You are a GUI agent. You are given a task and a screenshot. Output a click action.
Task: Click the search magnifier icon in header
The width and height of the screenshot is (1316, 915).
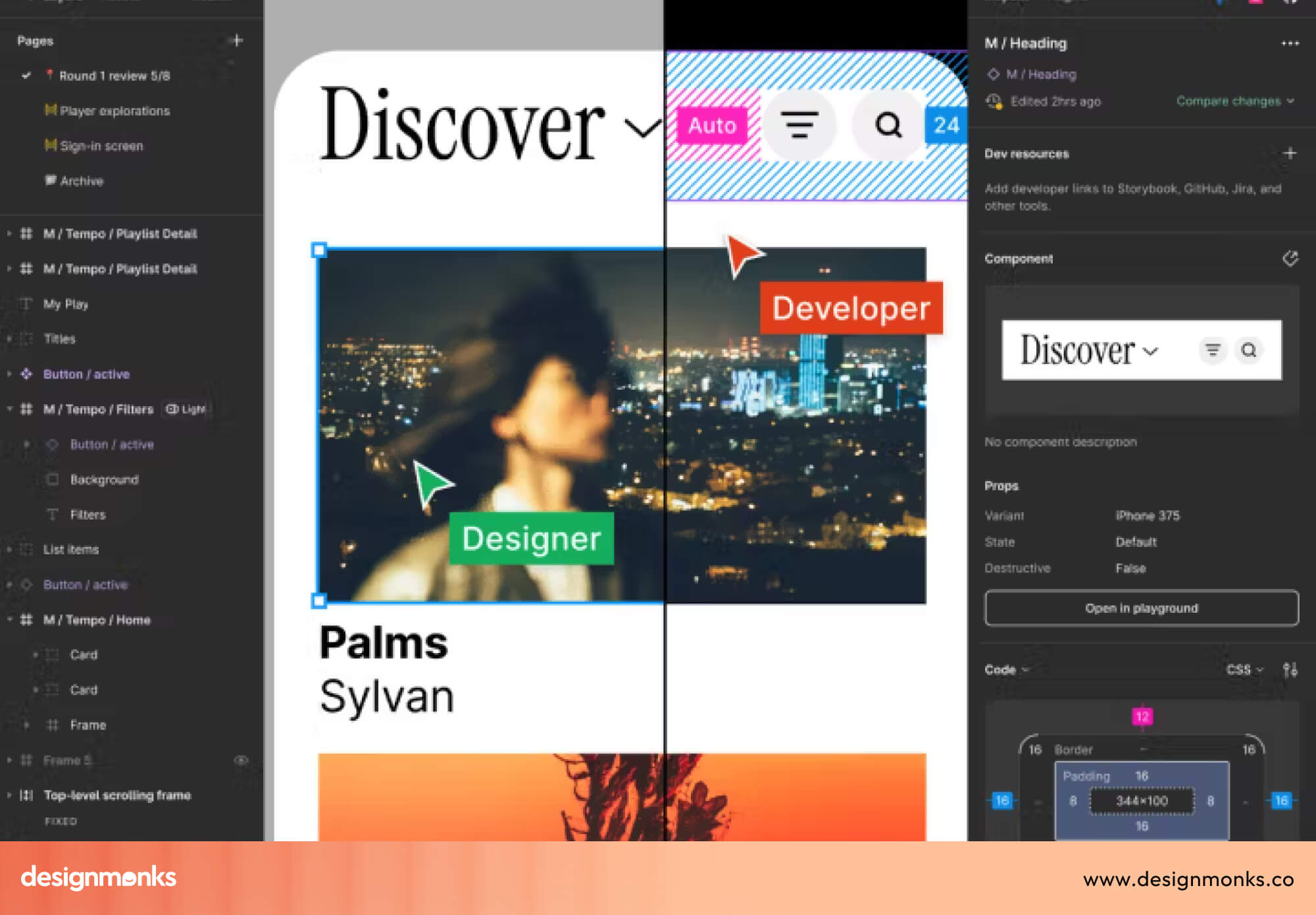[888, 124]
